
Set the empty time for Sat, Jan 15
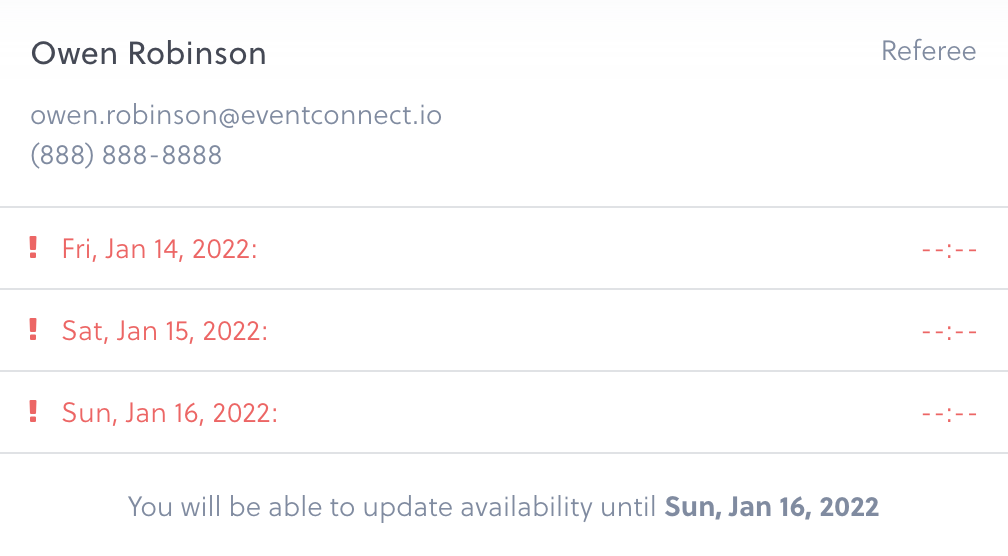948,331
